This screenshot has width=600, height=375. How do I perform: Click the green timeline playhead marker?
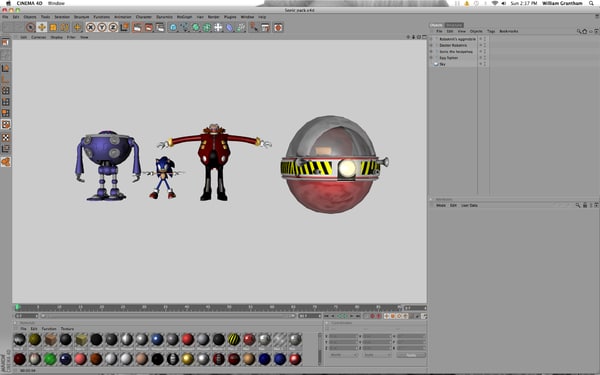17,307
